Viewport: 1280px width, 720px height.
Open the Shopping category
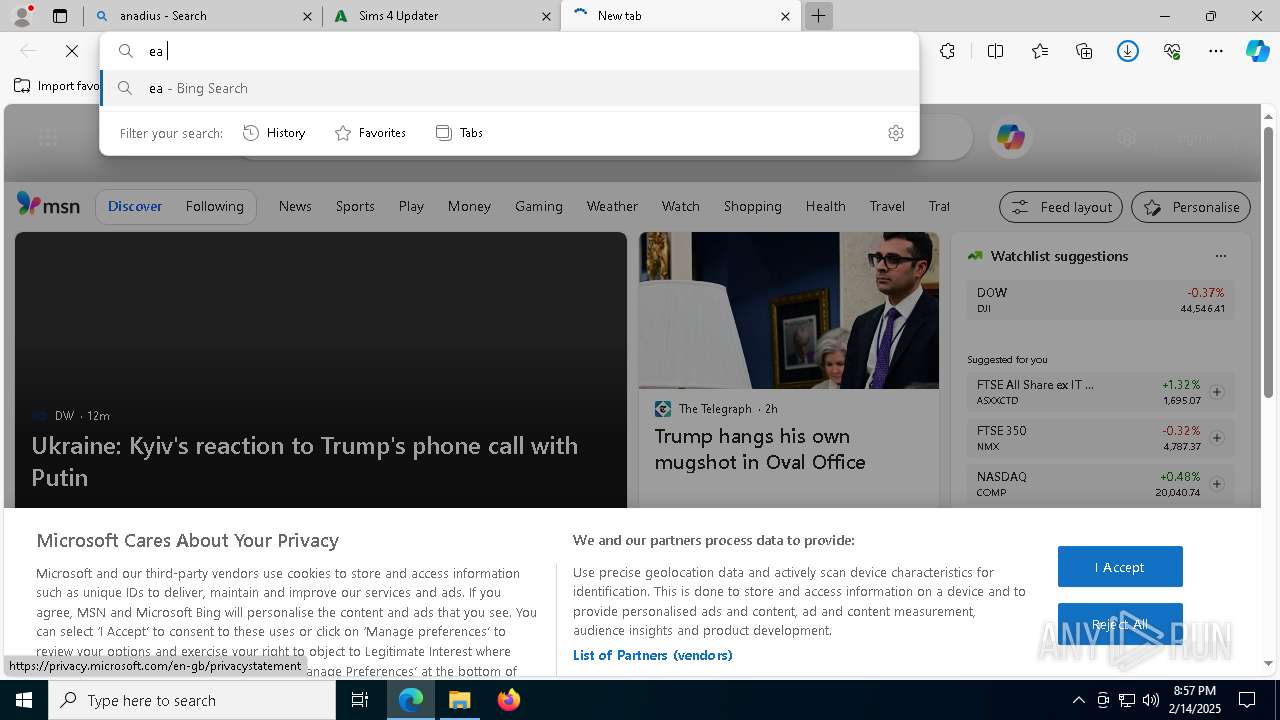coord(752,206)
